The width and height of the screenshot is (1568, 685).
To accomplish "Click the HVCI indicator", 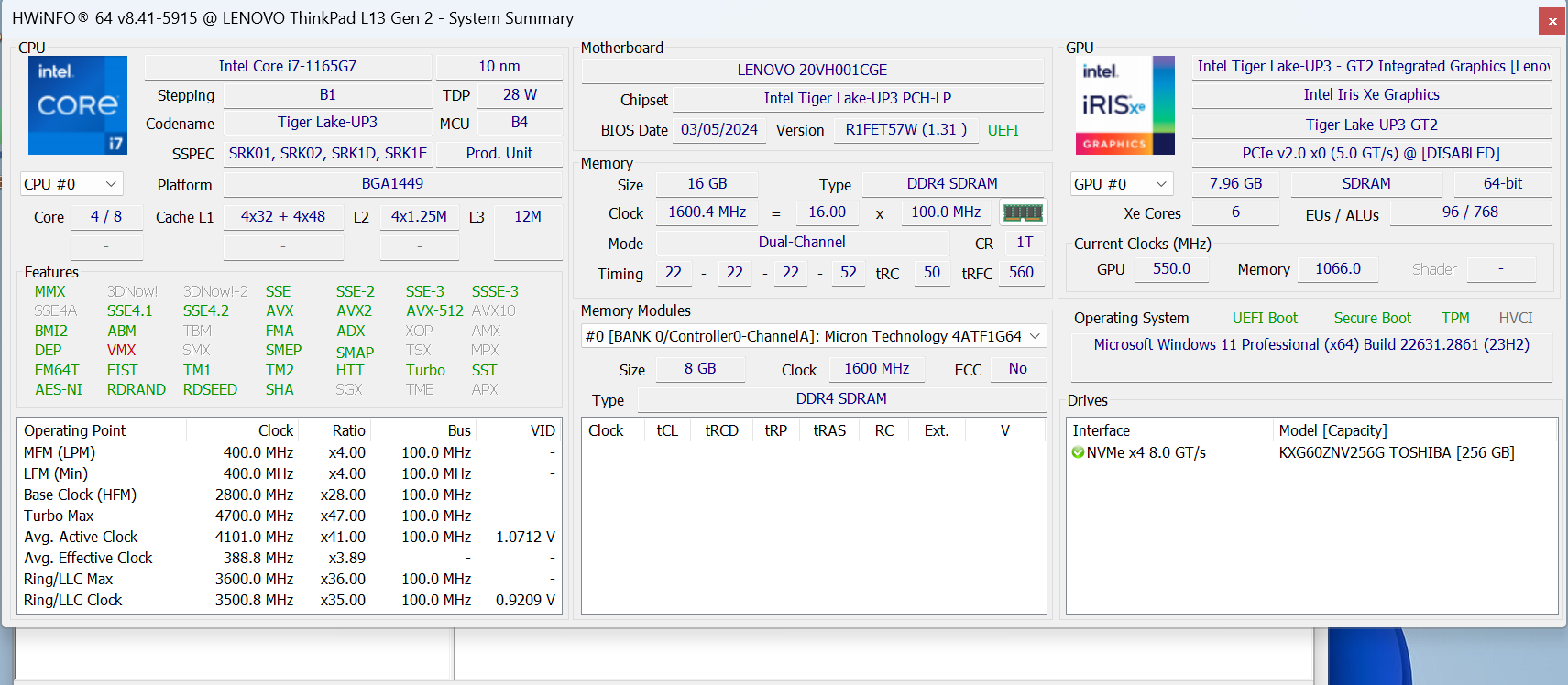I will (1516, 318).
